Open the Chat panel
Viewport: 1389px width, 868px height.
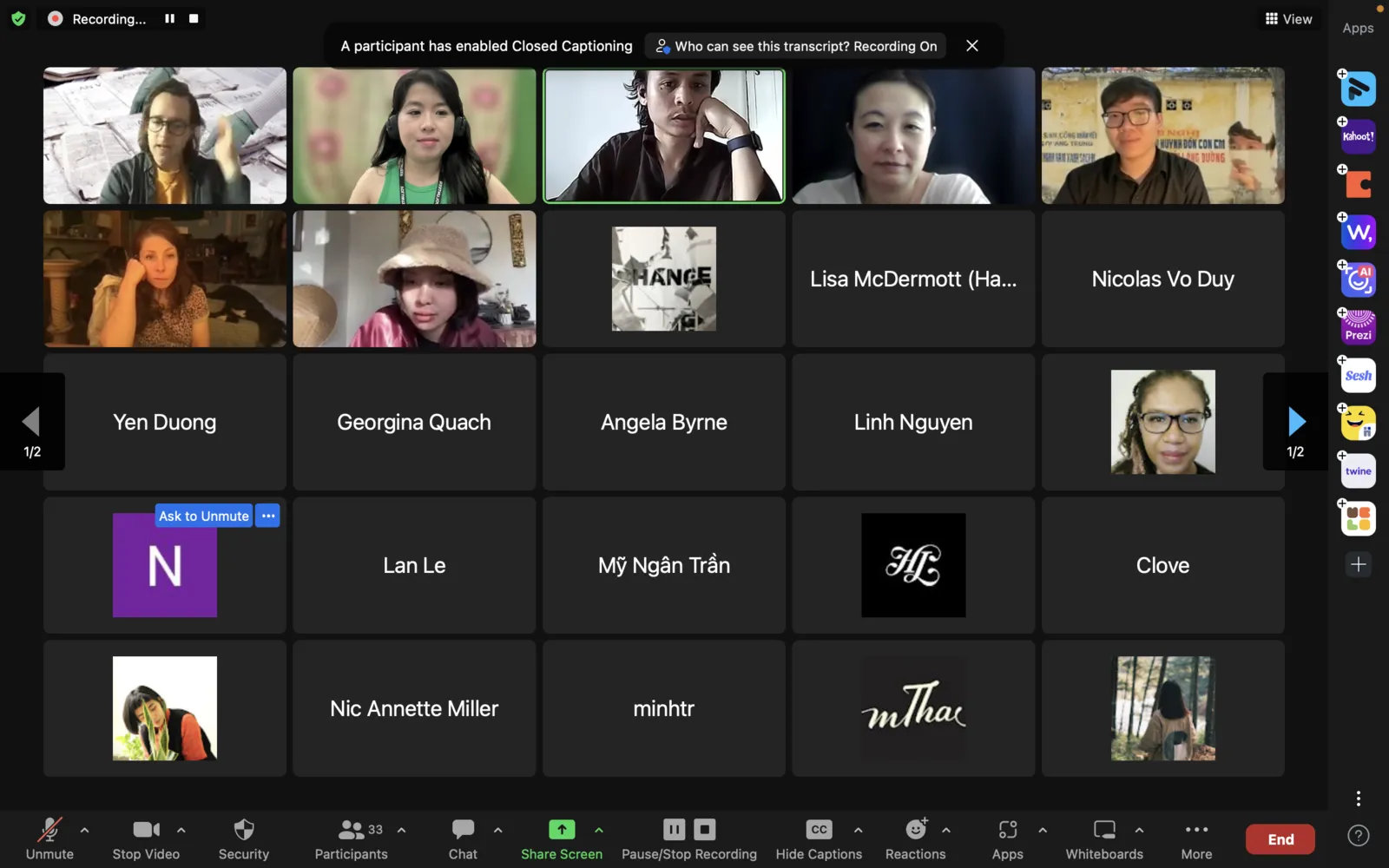coord(463,831)
